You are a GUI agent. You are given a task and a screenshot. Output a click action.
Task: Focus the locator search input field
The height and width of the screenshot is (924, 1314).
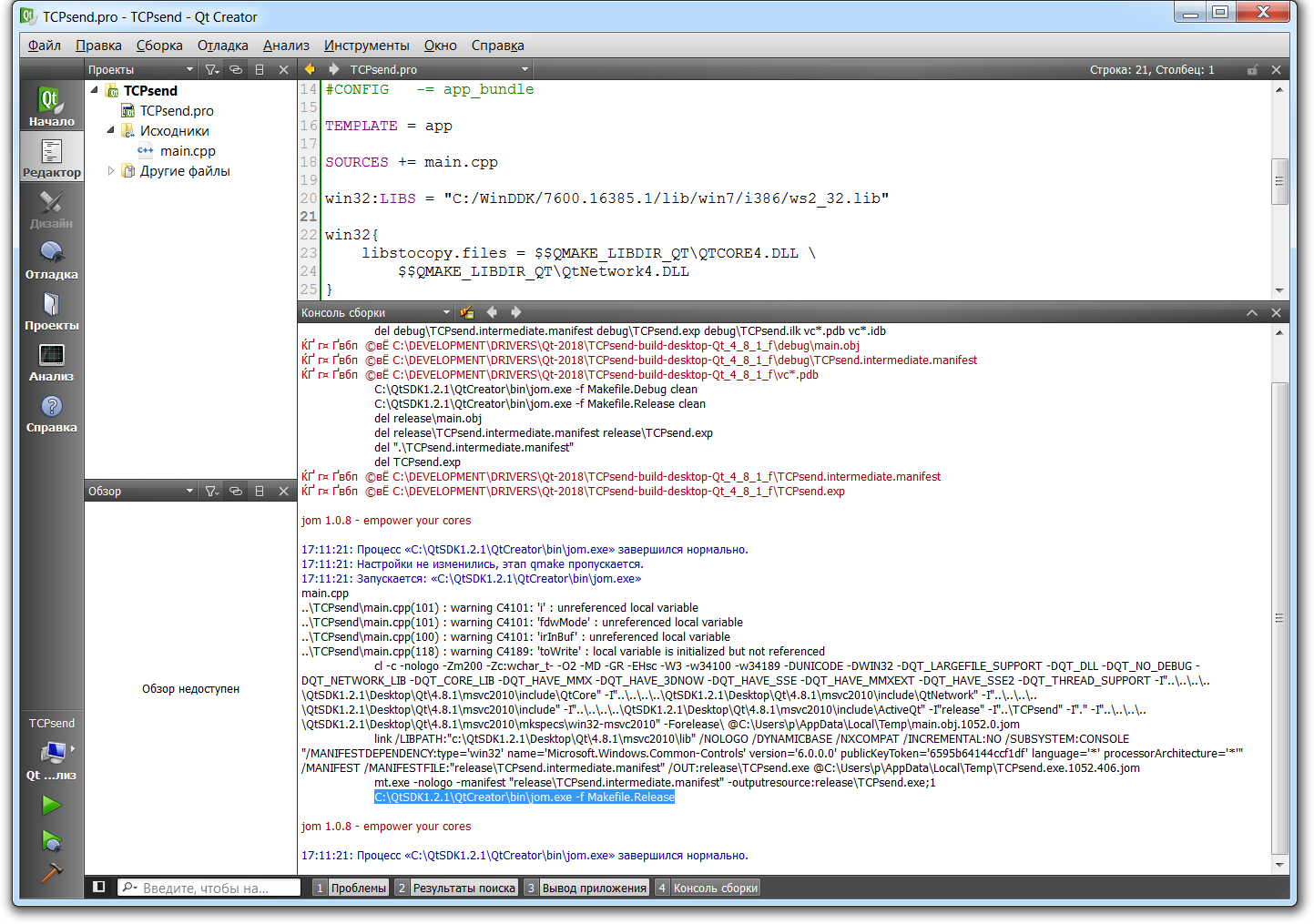coord(209,888)
